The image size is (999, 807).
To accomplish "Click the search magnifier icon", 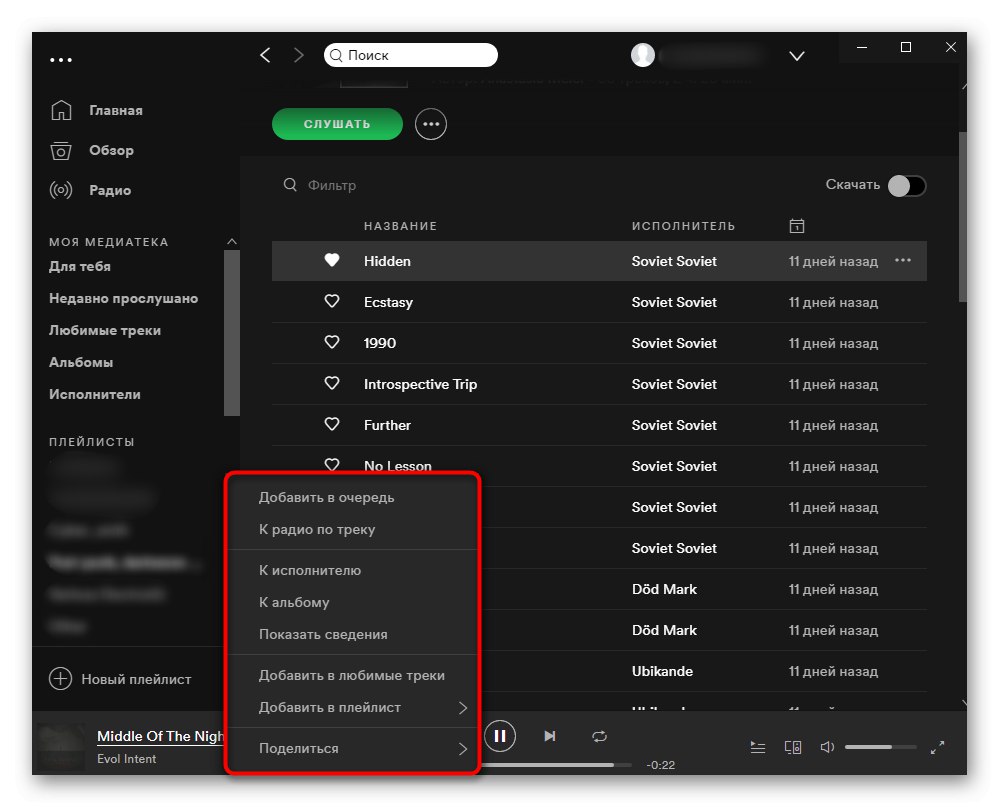I will pyautogui.click(x=336, y=55).
